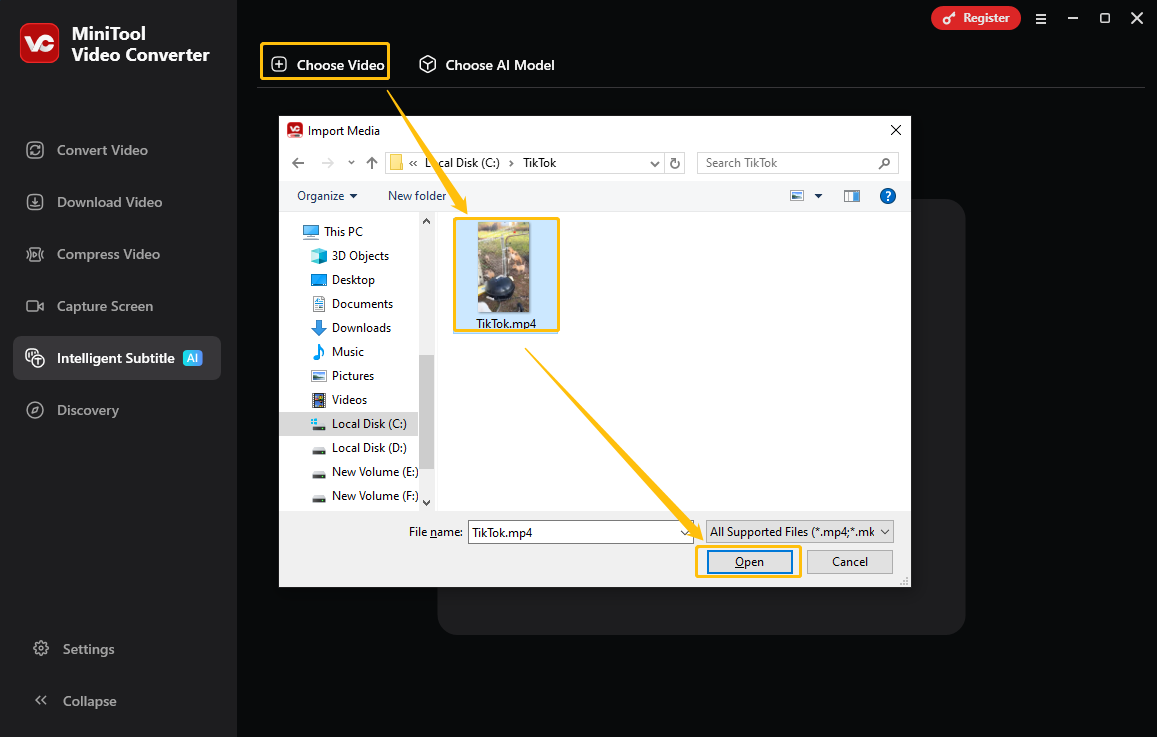Open Download Video from the sidebar

click(x=94, y=202)
